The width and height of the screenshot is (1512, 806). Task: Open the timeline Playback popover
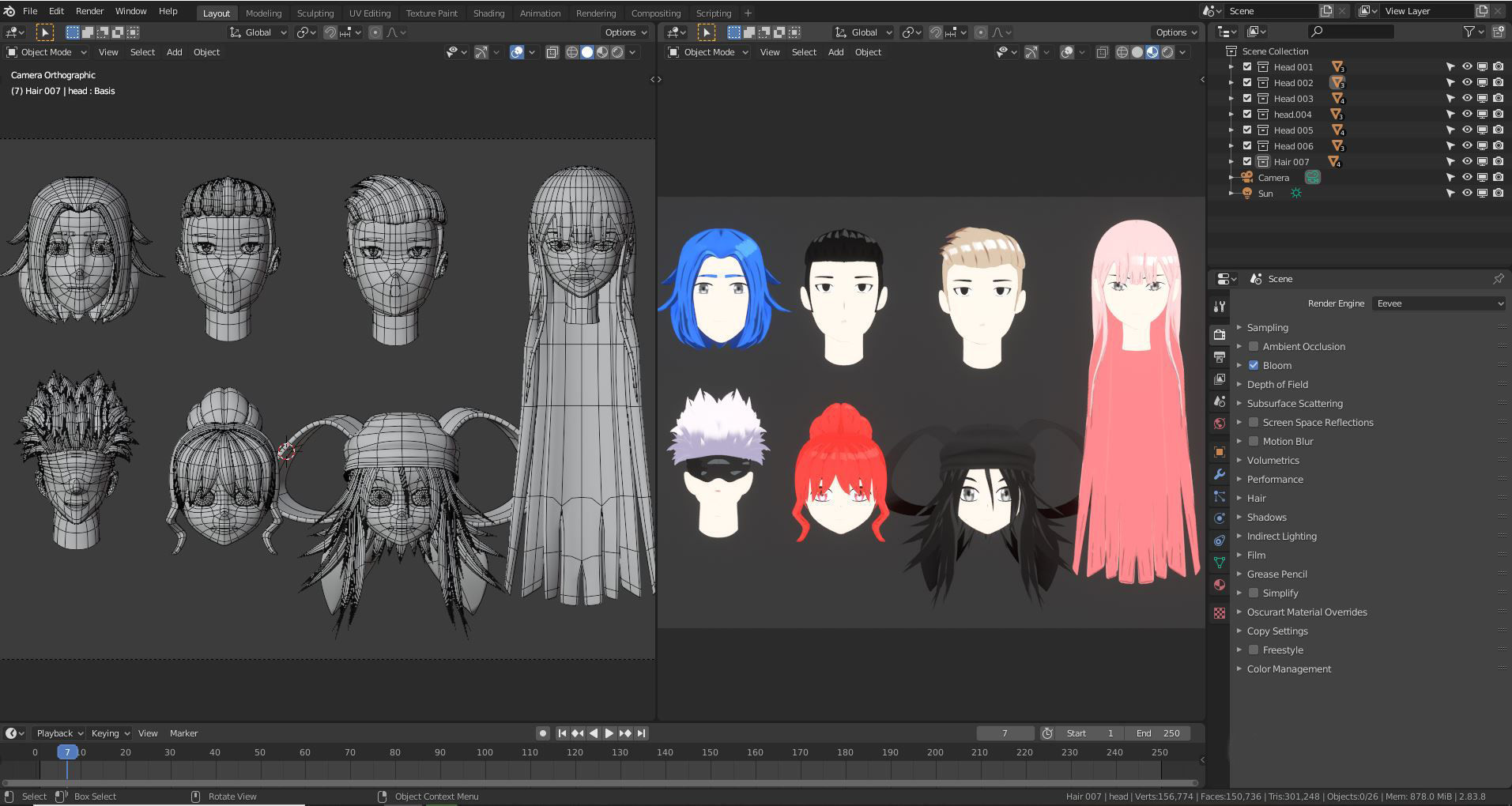(59, 733)
